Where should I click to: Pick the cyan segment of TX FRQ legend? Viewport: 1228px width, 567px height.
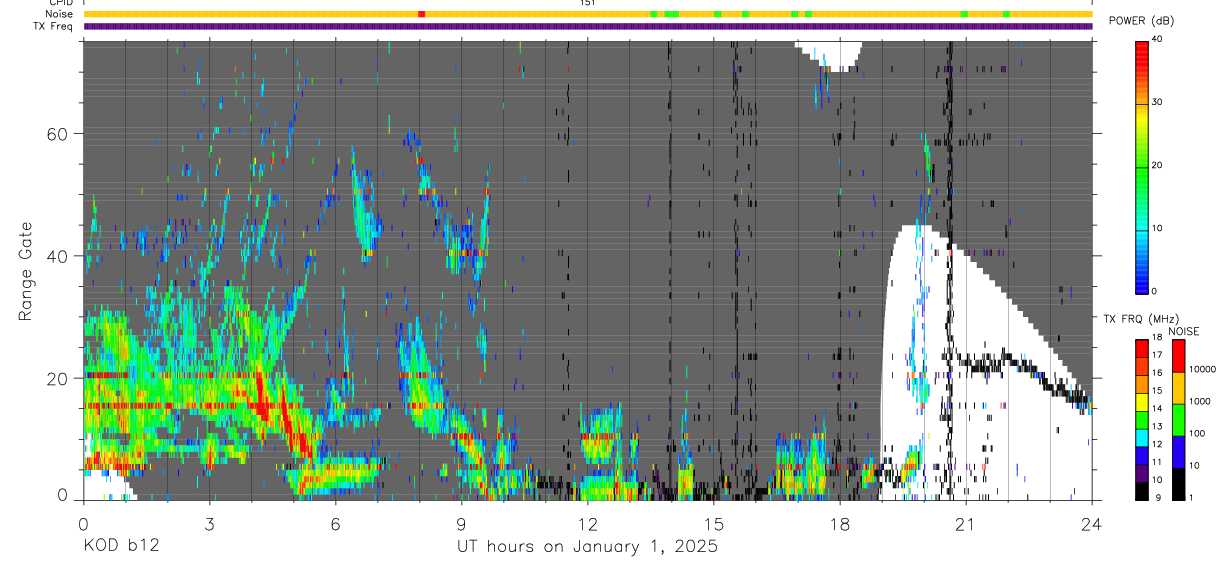point(1142,438)
